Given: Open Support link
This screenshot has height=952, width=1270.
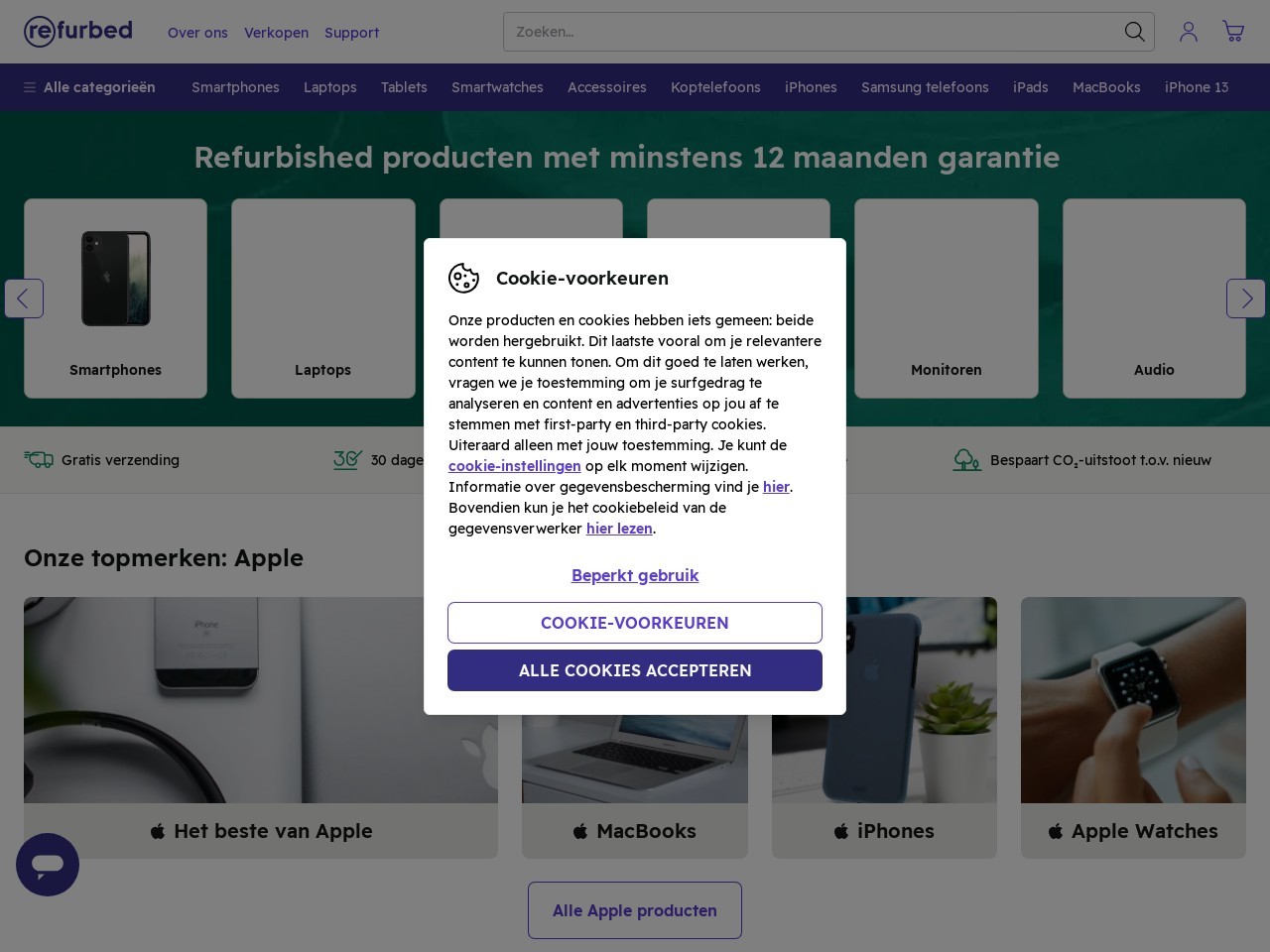Looking at the screenshot, I should (351, 33).
